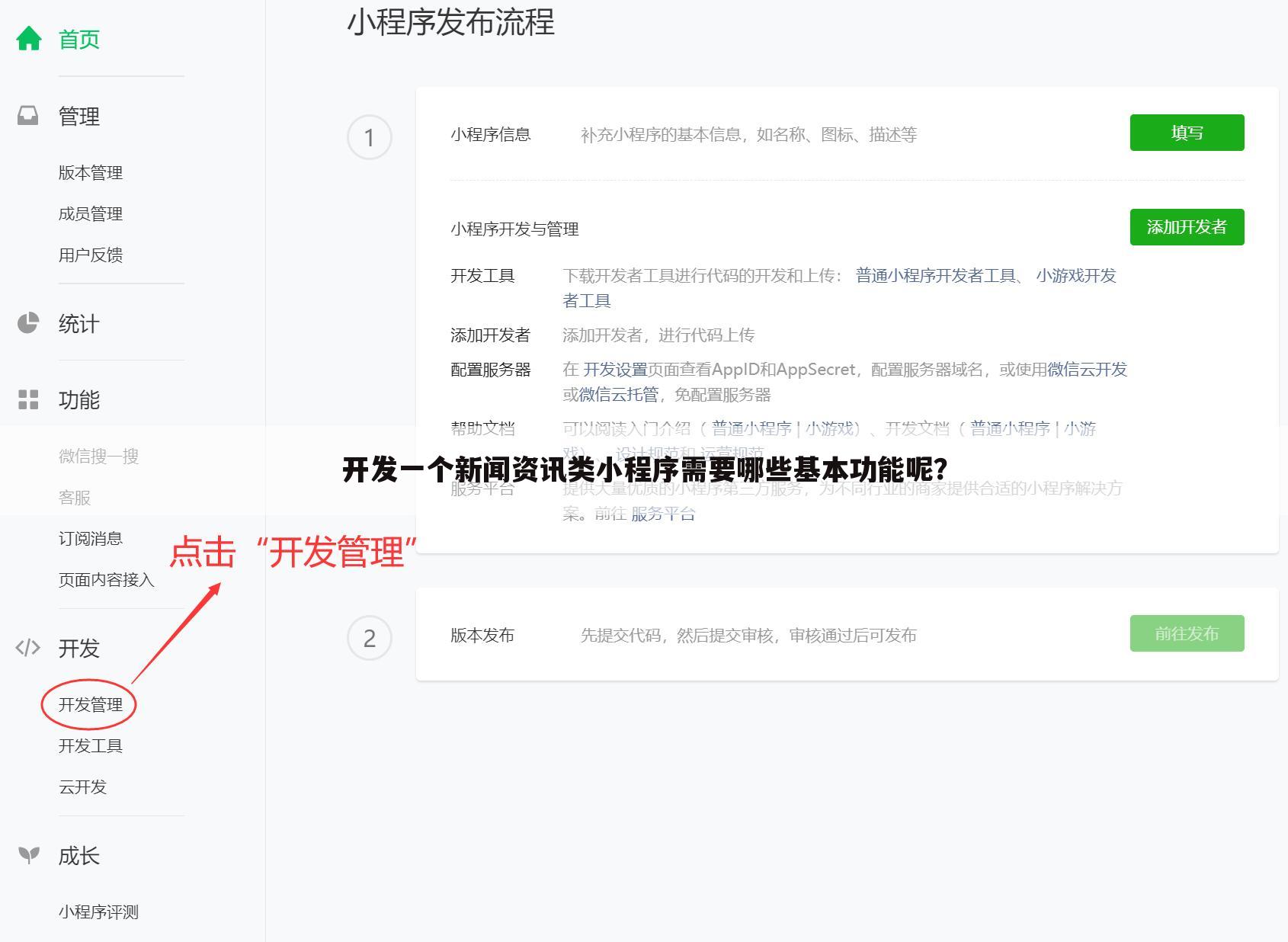
Task: Open 微信搜一搜 in the sidebar
Action: (99, 457)
